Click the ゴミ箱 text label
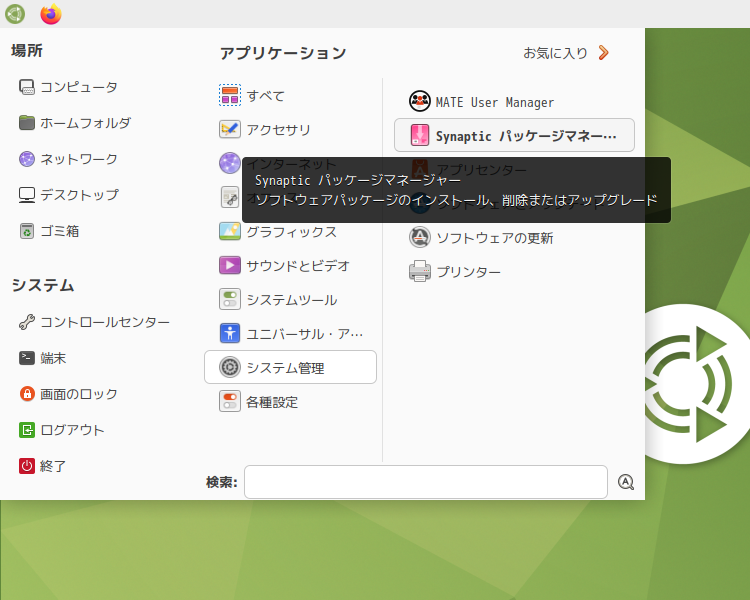The width and height of the screenshot is (750, 600). pos(59,232)
